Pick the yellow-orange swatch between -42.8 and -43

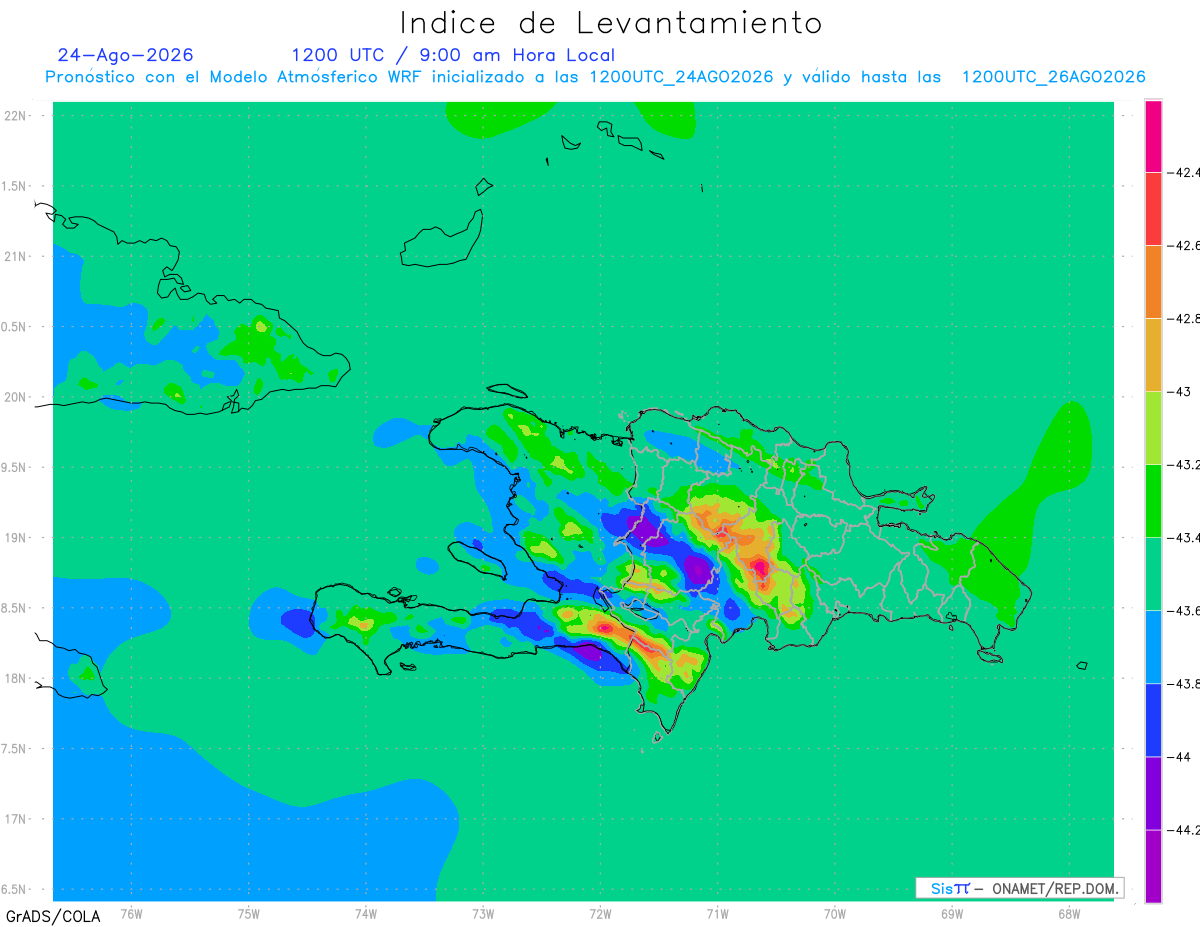[1153, 355]
